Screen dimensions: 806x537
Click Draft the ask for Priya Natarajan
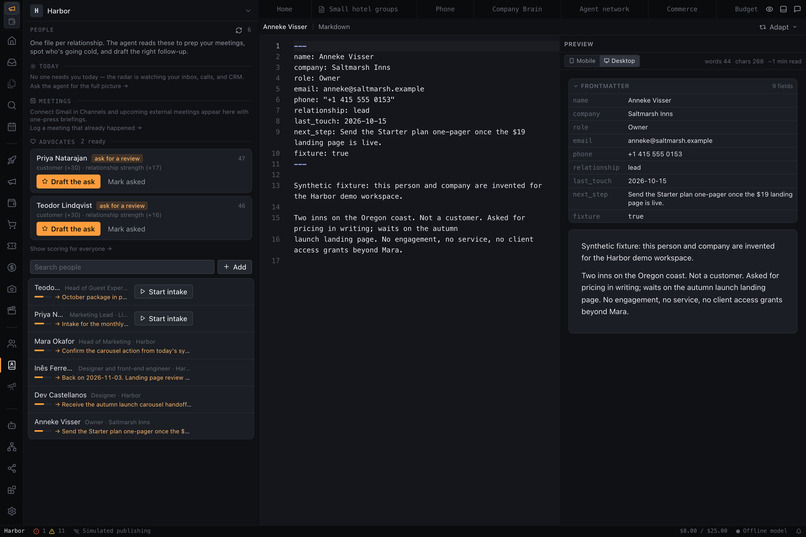(x=68, y=182)
